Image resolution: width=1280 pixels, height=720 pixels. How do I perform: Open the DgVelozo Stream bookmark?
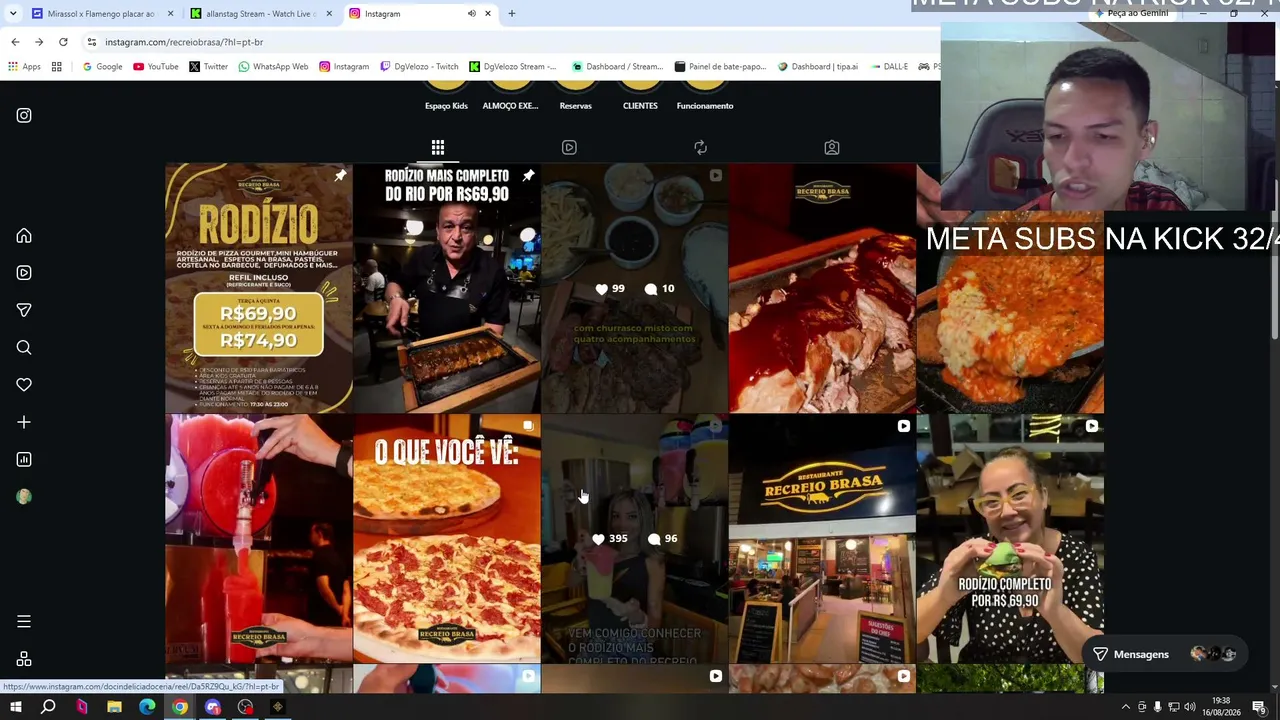pos(513,67)
